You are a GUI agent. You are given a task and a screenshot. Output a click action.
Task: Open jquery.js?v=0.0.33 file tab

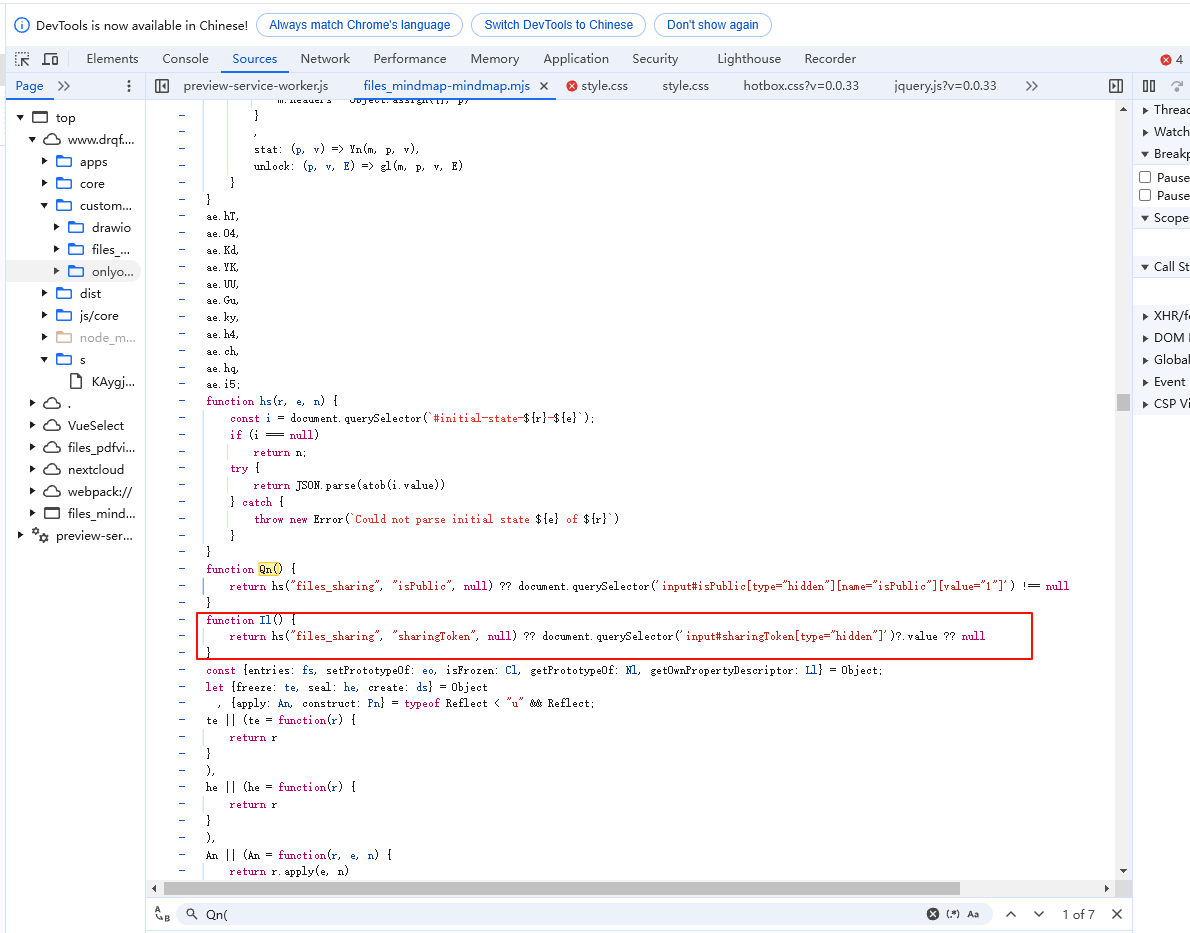945,86
